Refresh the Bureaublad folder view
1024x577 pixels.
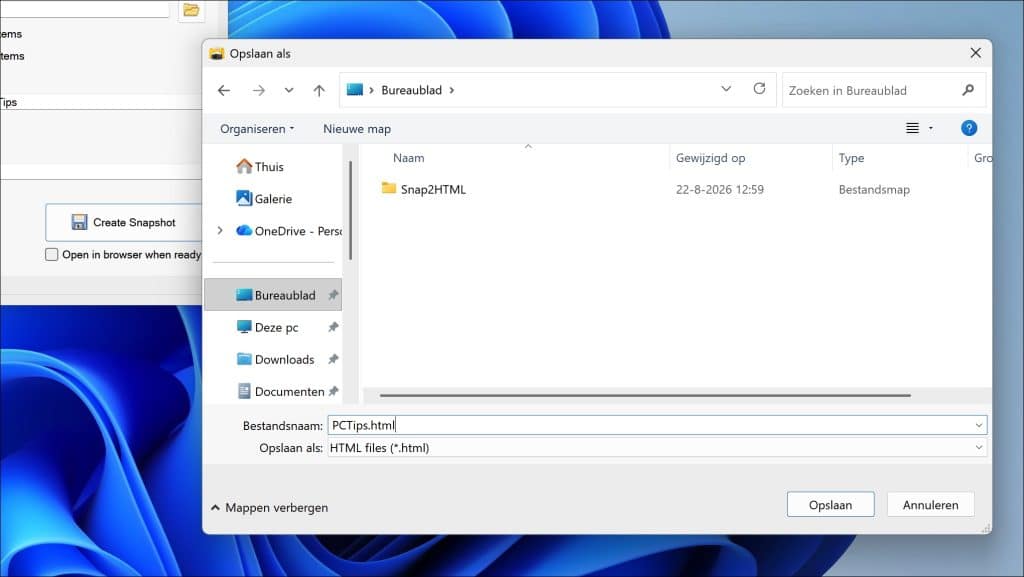pyautogui.click(x=759, y=88)
